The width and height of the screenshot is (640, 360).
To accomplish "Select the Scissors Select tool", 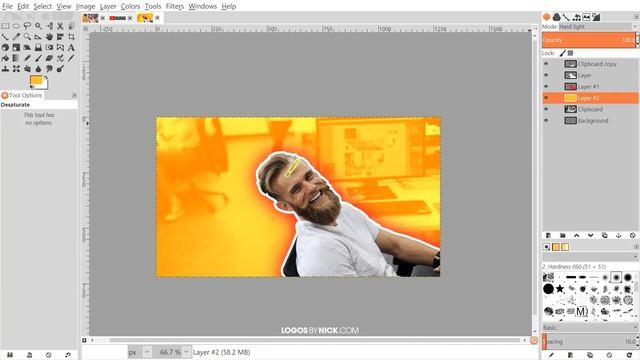I will [60, 26].
